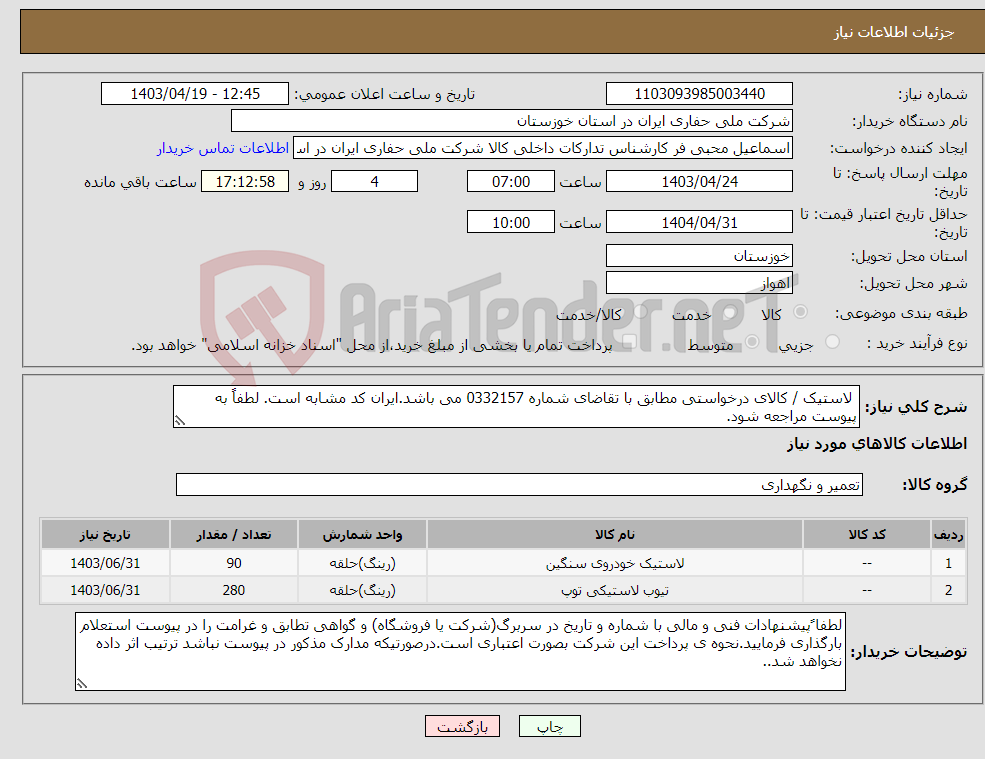
Task: Select the متوسط purchase type radio
Action: (x=752, y=342)
